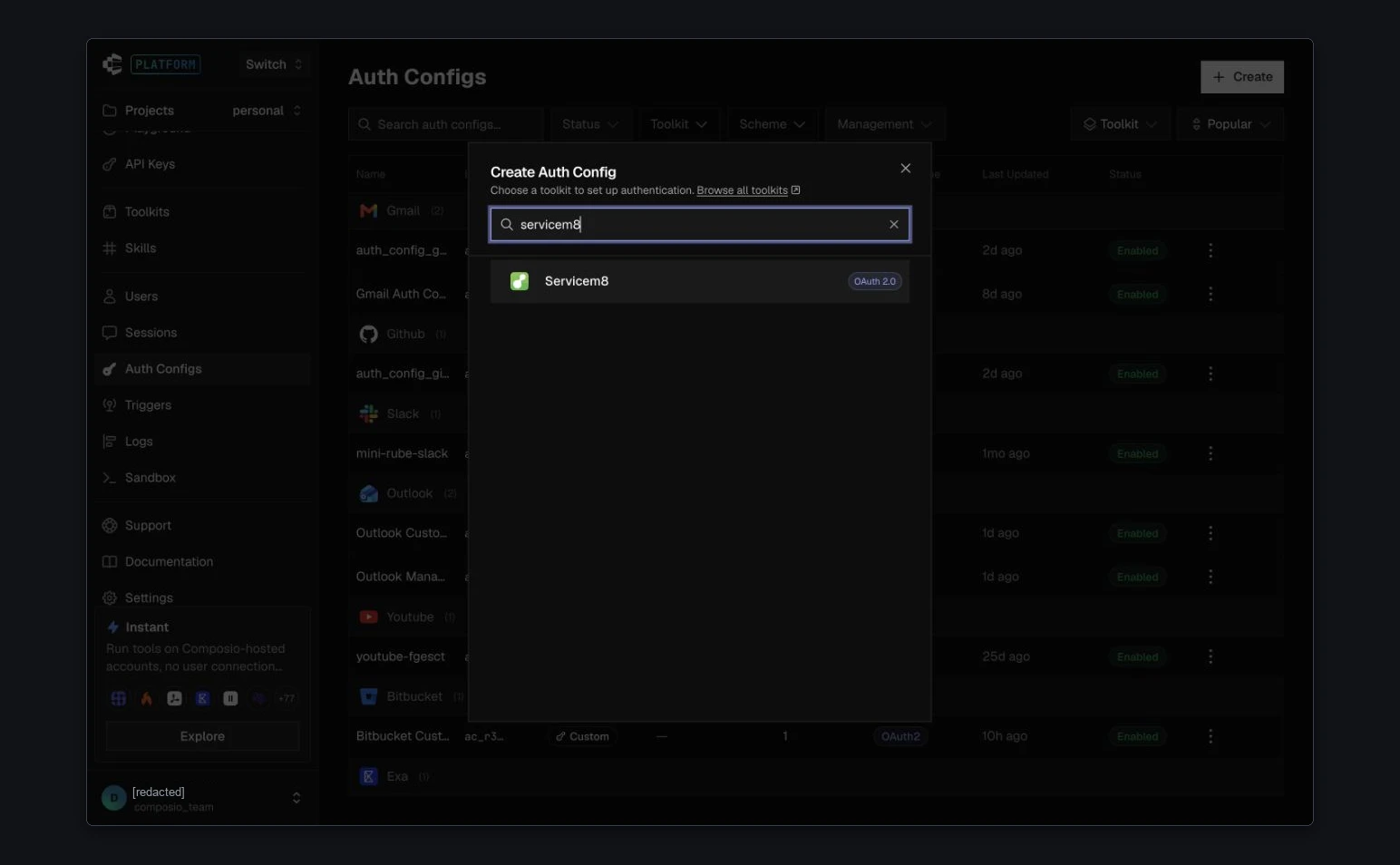Click the Custom tag in Bitbucket row
Image resolution: width=1400 pixels, height=865 pixels.
pyautogui.click(x=582, y=736)
